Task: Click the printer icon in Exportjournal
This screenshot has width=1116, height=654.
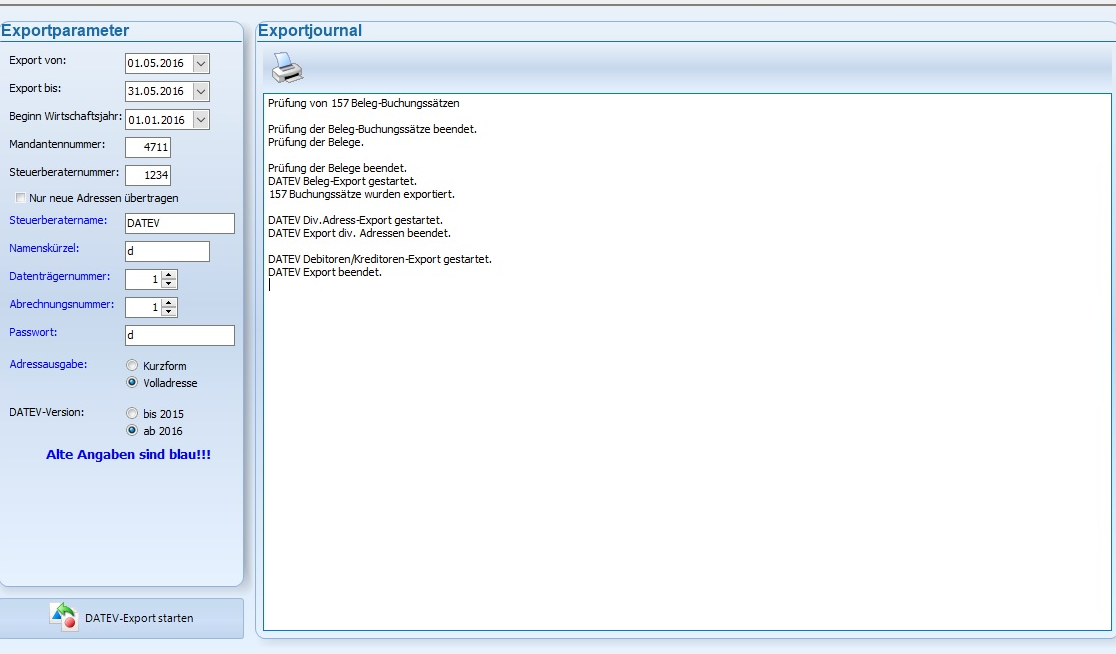Action: [x=287, y=69]
